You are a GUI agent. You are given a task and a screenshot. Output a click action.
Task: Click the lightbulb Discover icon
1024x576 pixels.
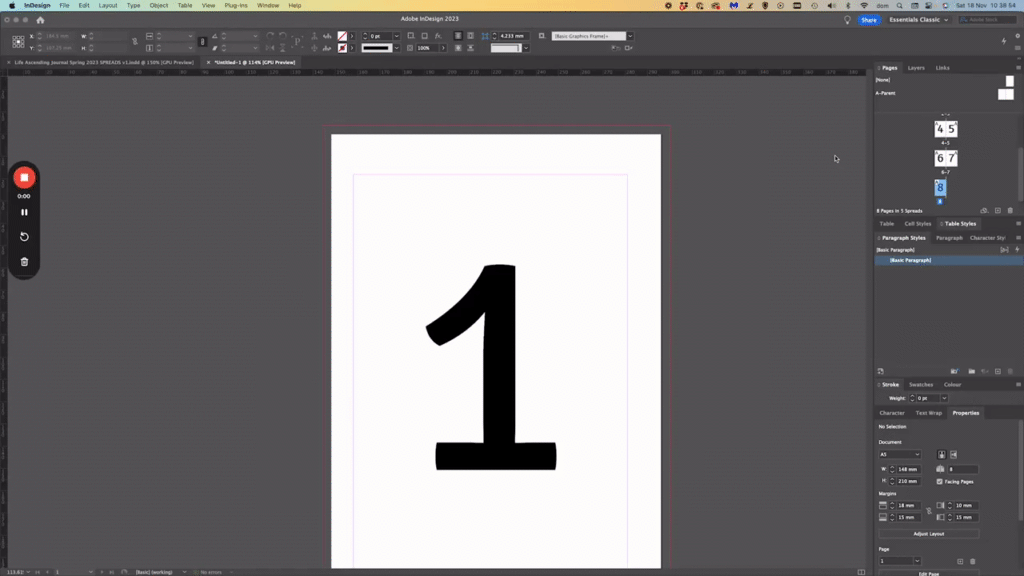(848, 20)
